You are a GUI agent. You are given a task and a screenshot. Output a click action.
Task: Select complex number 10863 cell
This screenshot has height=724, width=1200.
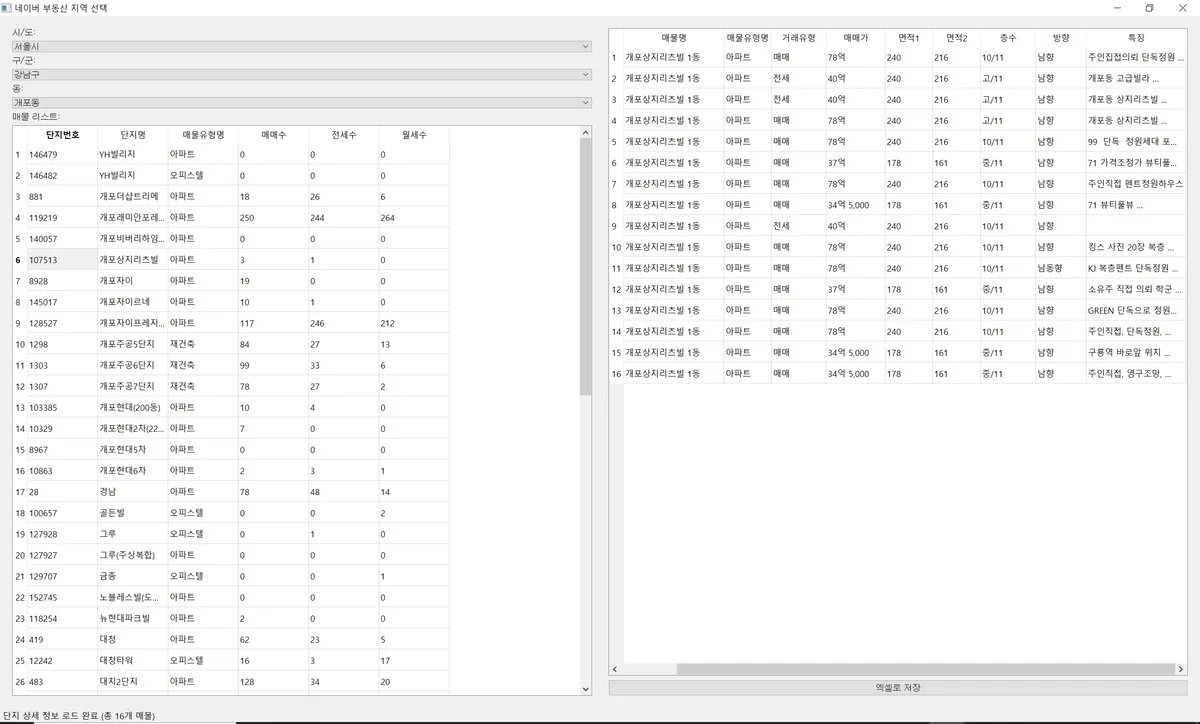[x=63, y=471]
